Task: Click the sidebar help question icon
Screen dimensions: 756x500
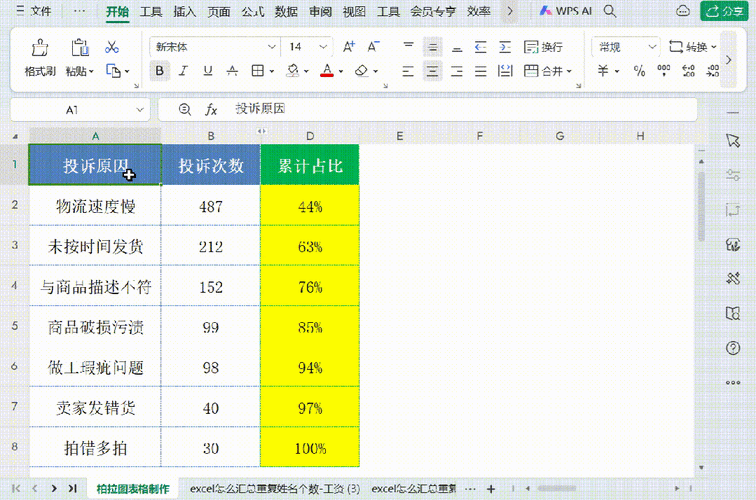Action: point(733,348)
